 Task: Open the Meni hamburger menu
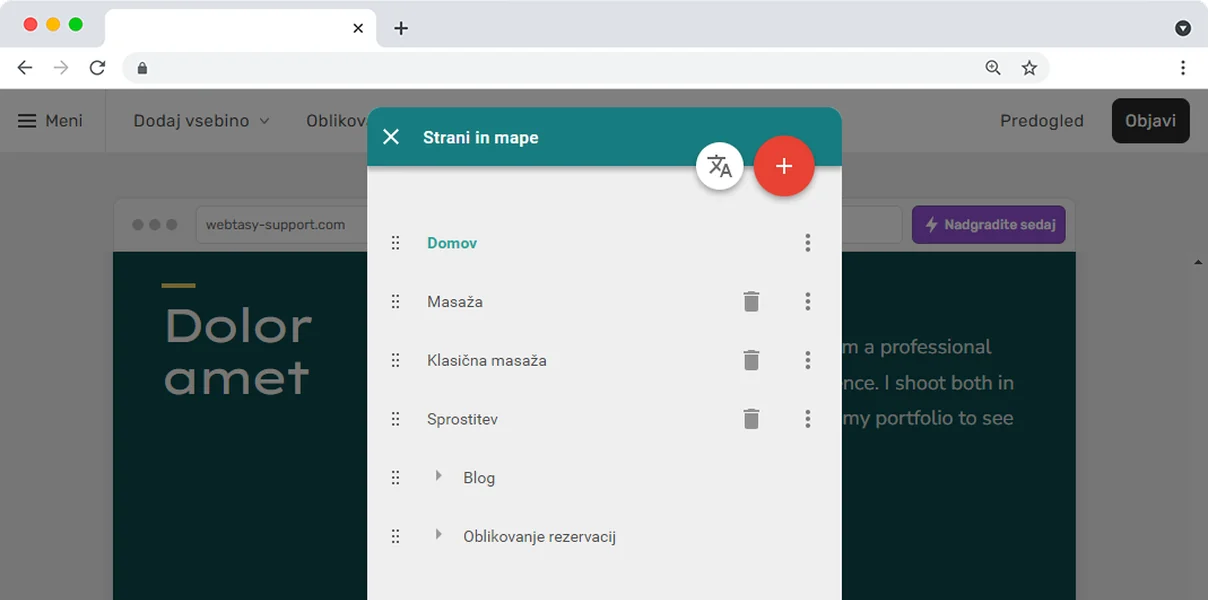click(x=50, y=121)
